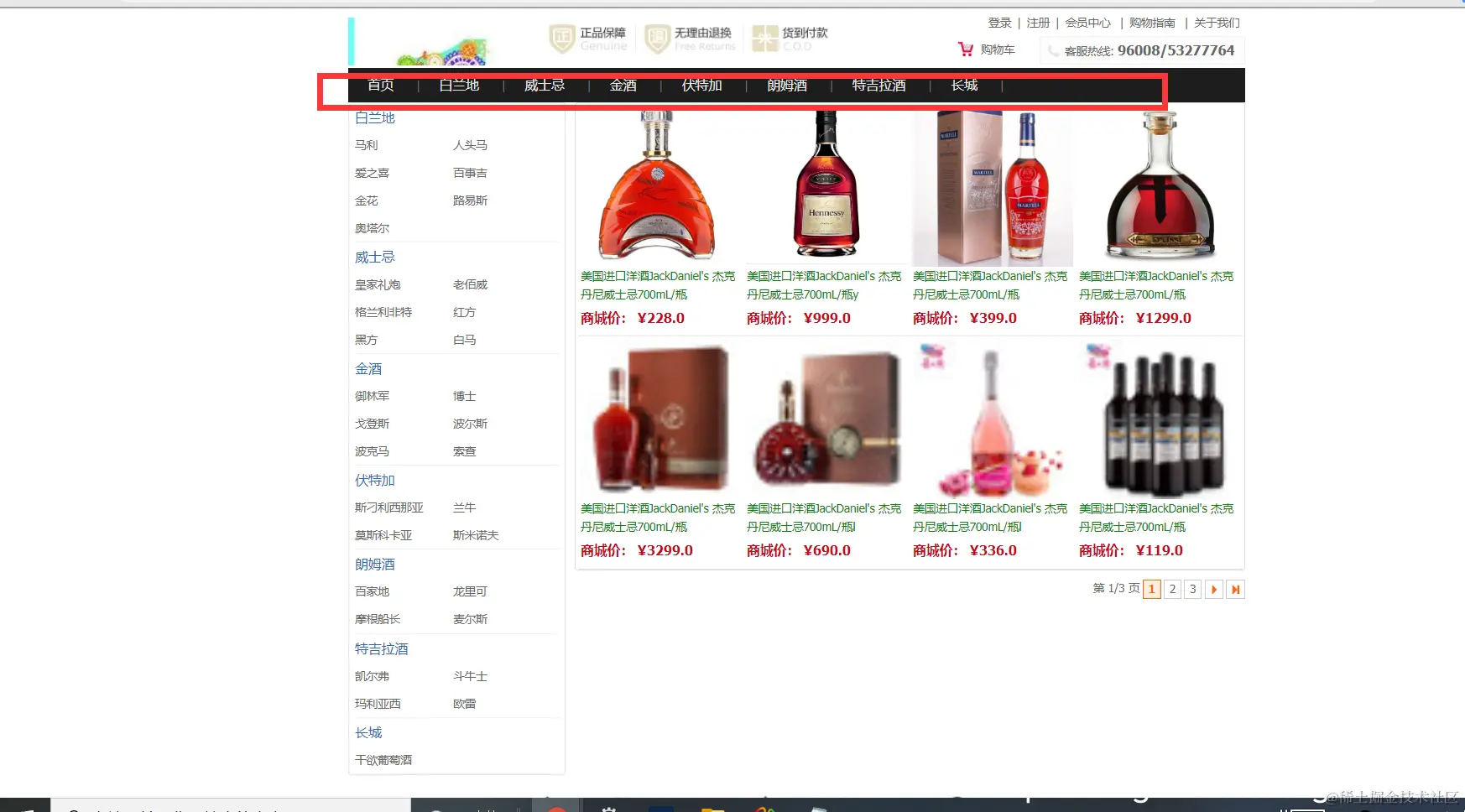This screenshot has width=1465, height=812.
Task: Select page 3 in pagination
Action: pos(1193,590)
